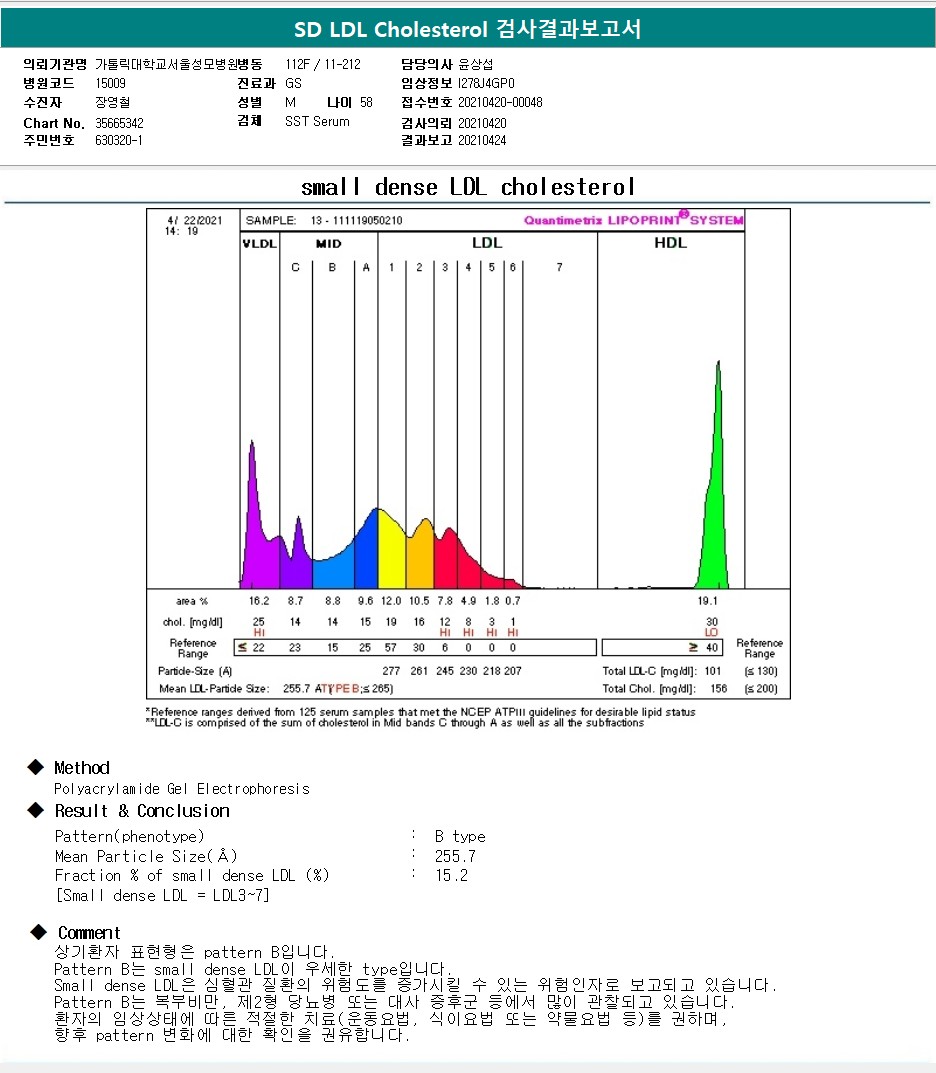Click Total Chol. value '156'
Image resolution: width=936 pixels, height=1073 pixels.
pos(718,689)
